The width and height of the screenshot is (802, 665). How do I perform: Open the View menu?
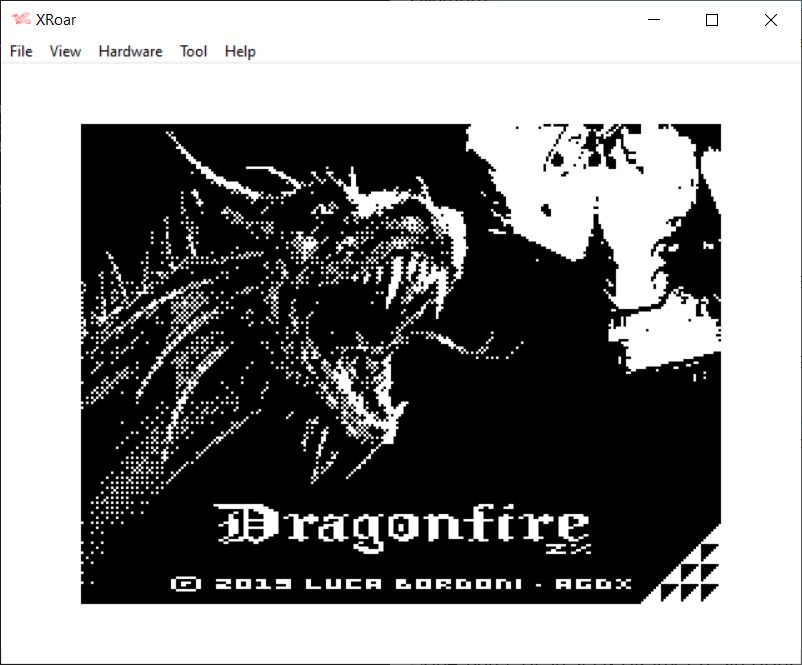click(x=65, y=51)
